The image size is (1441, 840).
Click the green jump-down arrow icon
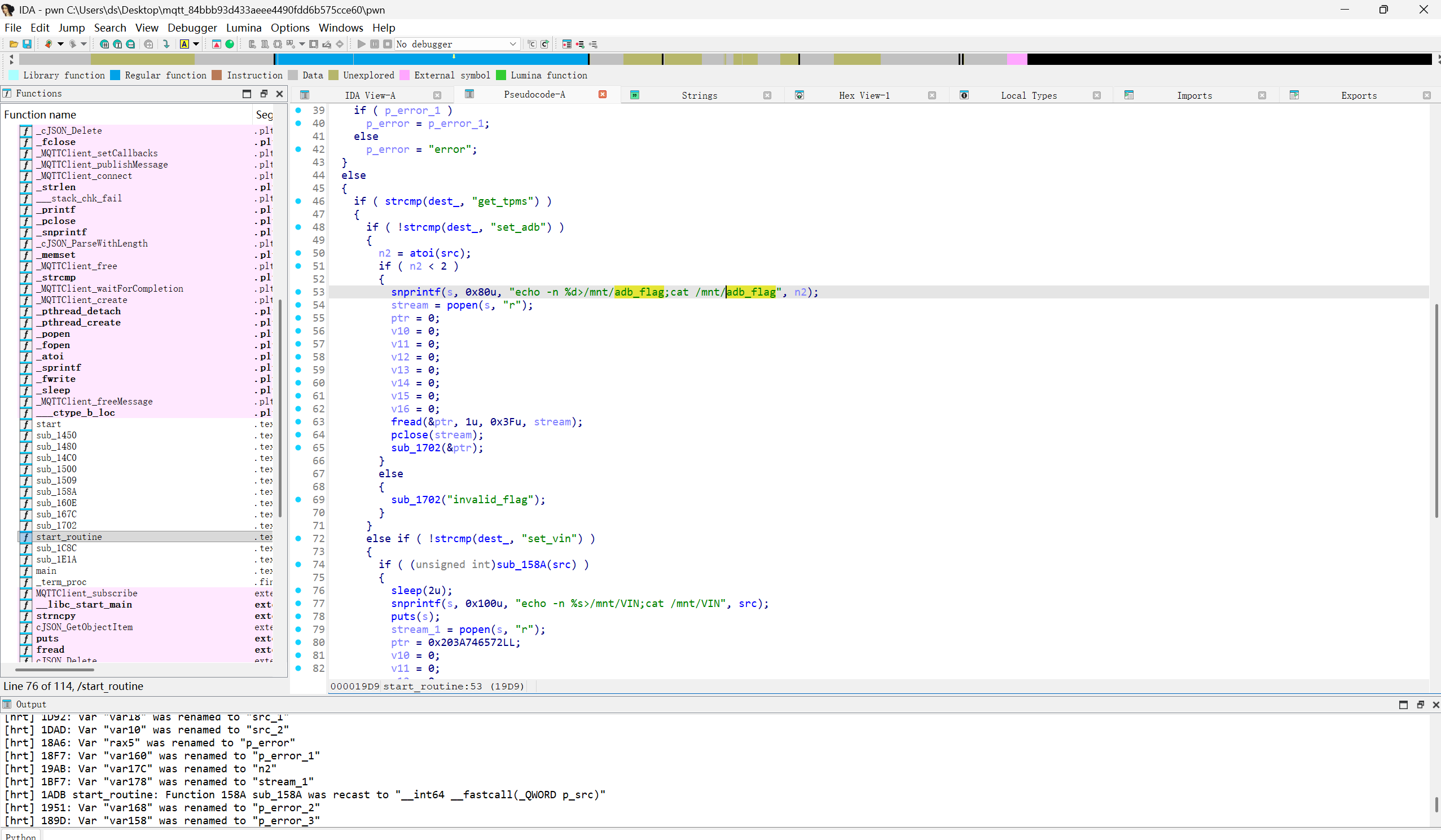166,44
